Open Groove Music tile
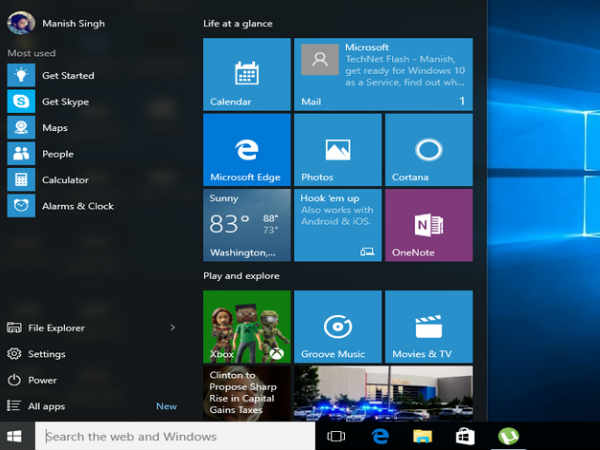This screenshot has width=600, height=450. click(337, 326)
